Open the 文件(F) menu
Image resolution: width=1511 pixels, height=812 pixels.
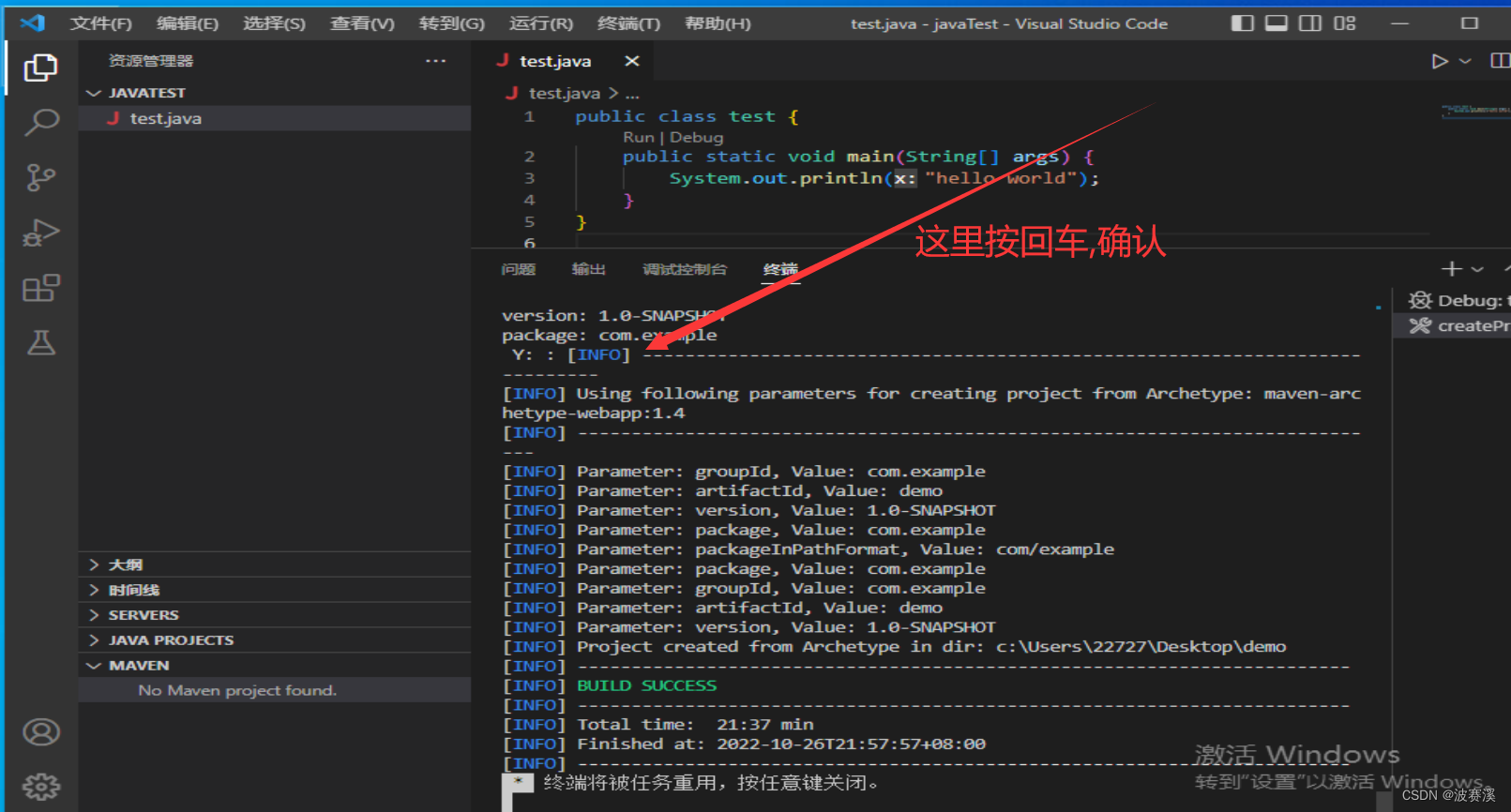point(100,23)
